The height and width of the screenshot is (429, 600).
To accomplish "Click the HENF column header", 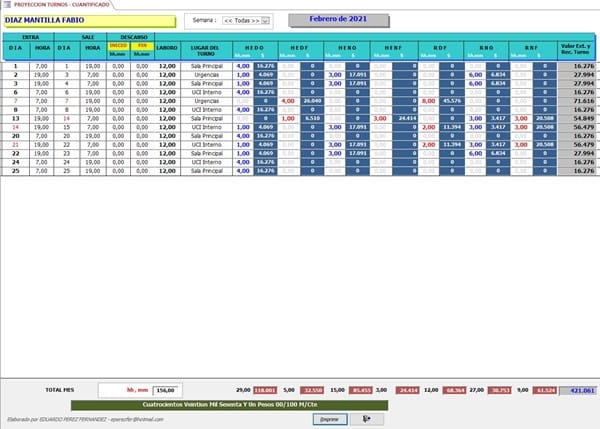I will point(393,48).
